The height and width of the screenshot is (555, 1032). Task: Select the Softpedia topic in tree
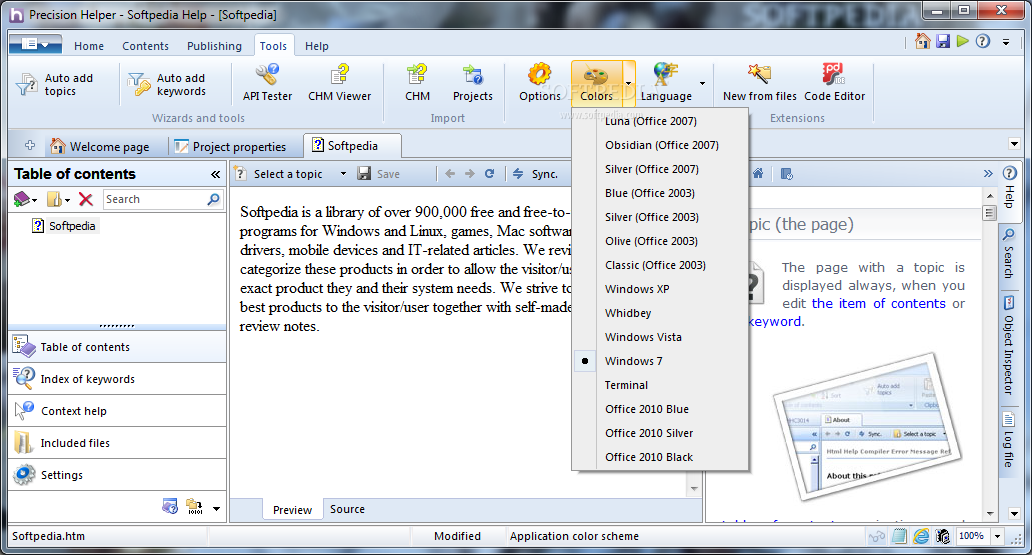(x=65, y=226)
